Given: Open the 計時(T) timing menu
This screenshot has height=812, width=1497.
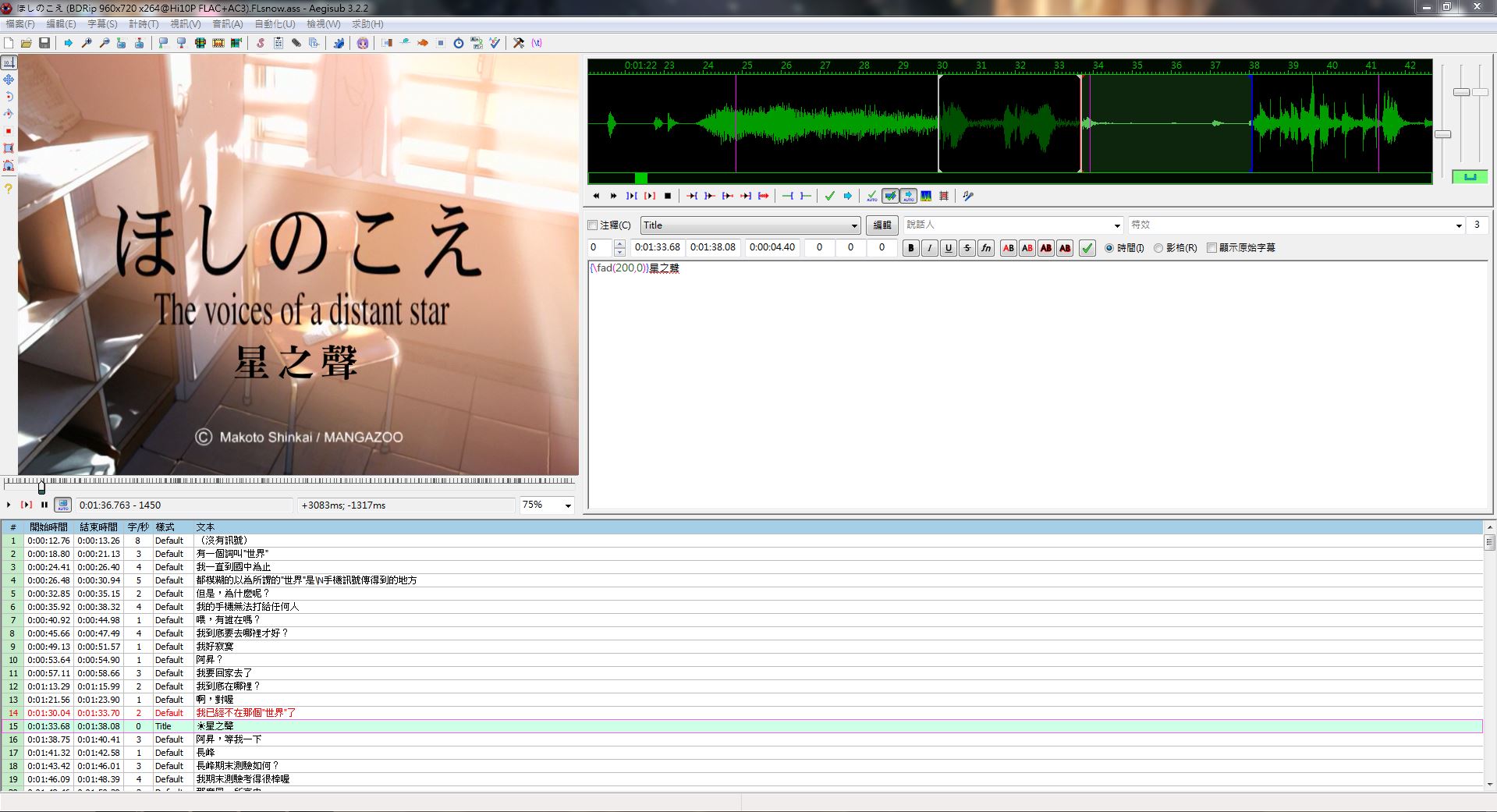Looking at the screenshot, I should coord(144,24).
